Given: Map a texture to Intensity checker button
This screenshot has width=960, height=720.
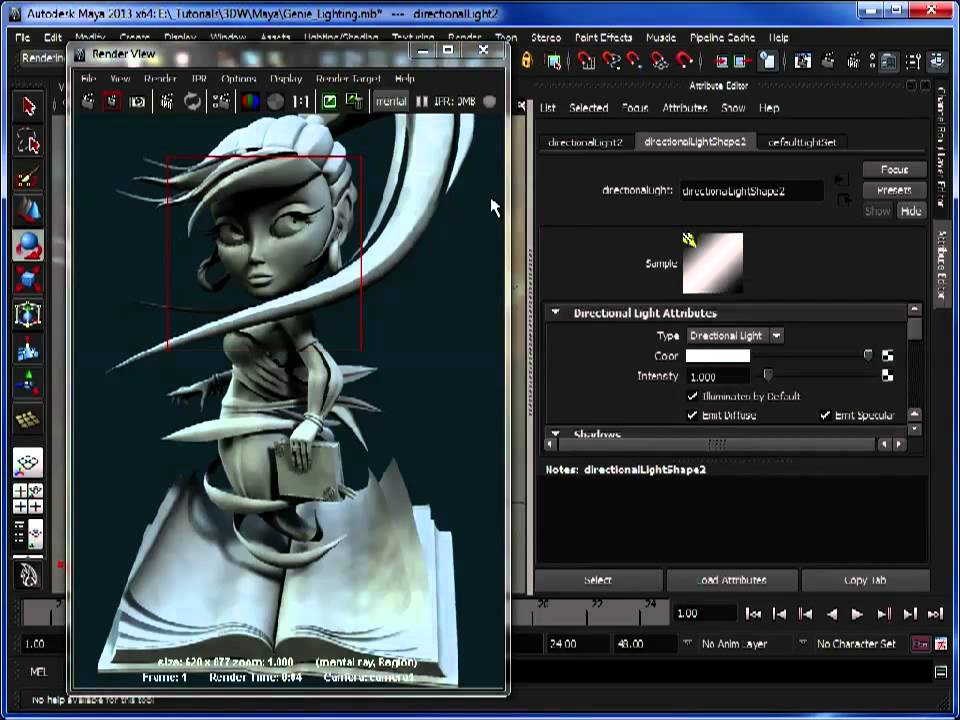Looking at the screenshot, I should pos(887,376).
